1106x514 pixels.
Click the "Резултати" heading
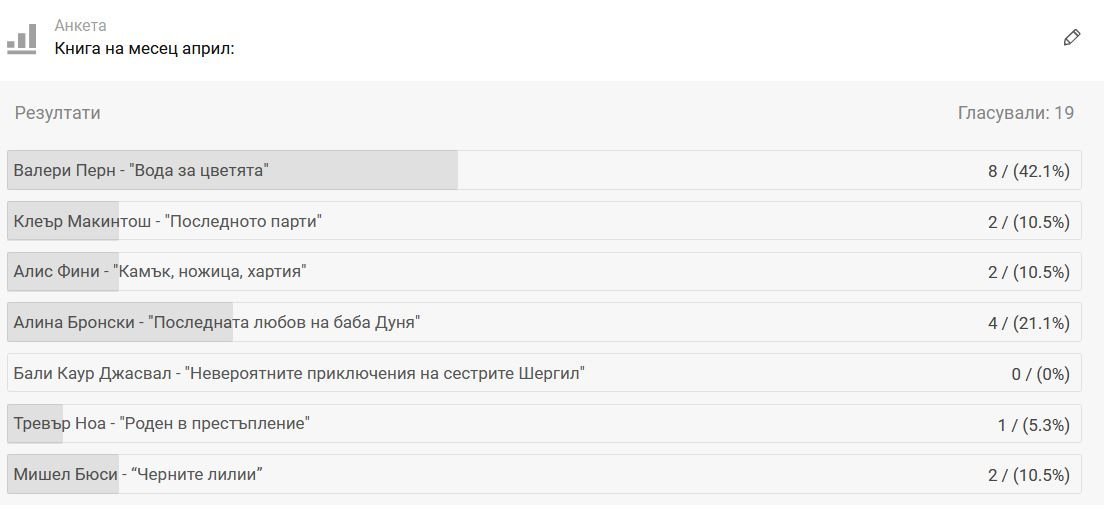point(57,113)
